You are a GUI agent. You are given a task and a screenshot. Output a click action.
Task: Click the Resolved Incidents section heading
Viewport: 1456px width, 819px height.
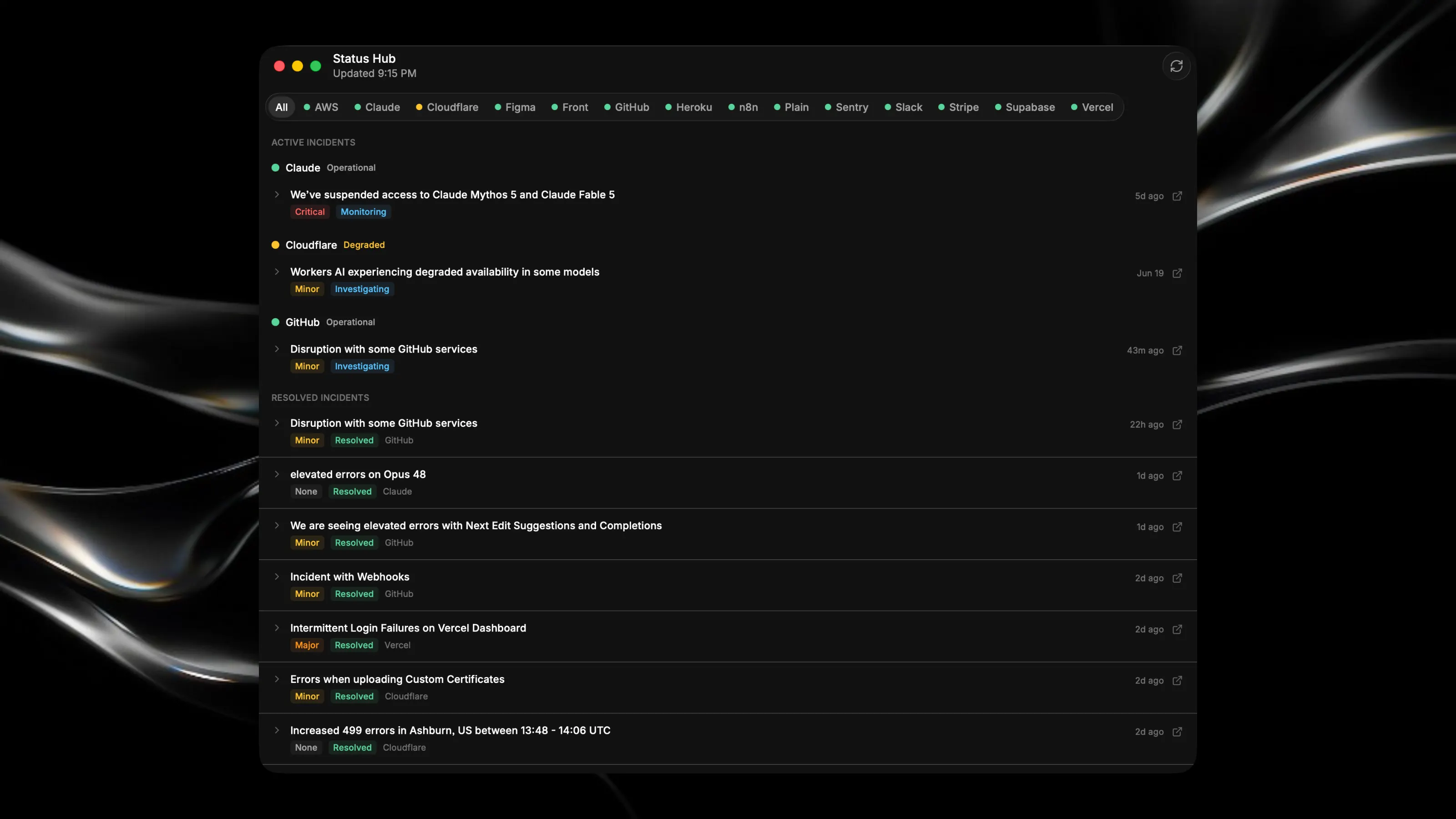click(x=320, y=398)
